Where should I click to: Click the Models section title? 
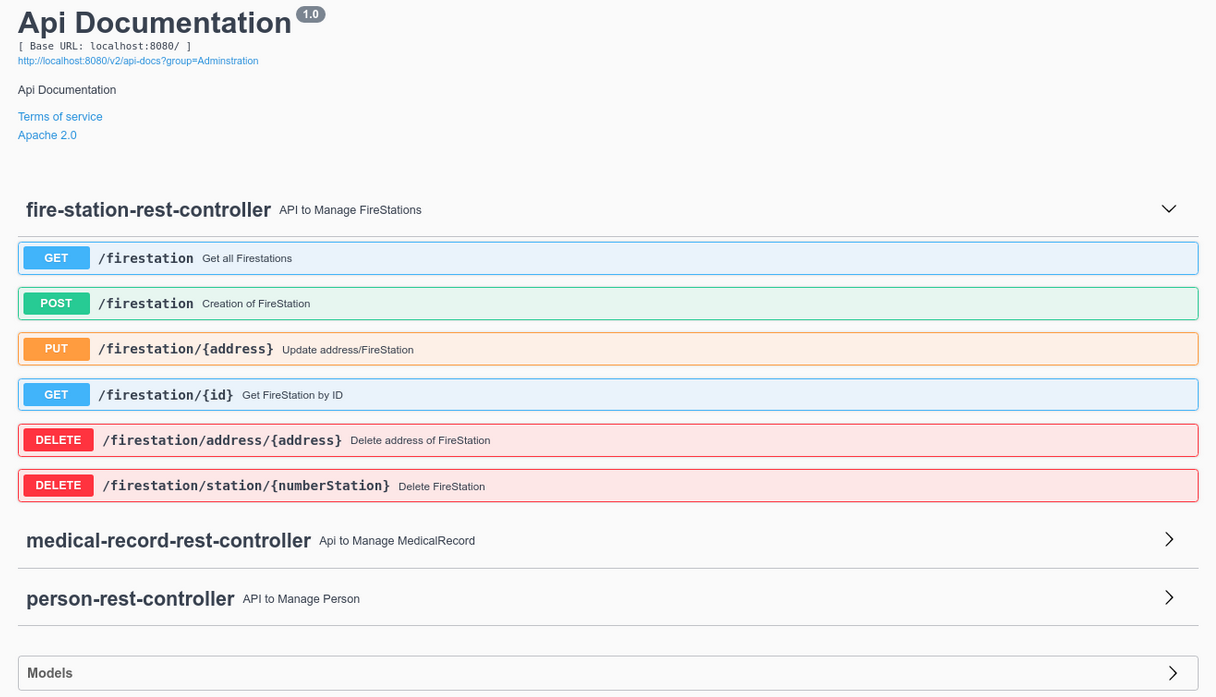pyautogui.click(x=50, y=673)
